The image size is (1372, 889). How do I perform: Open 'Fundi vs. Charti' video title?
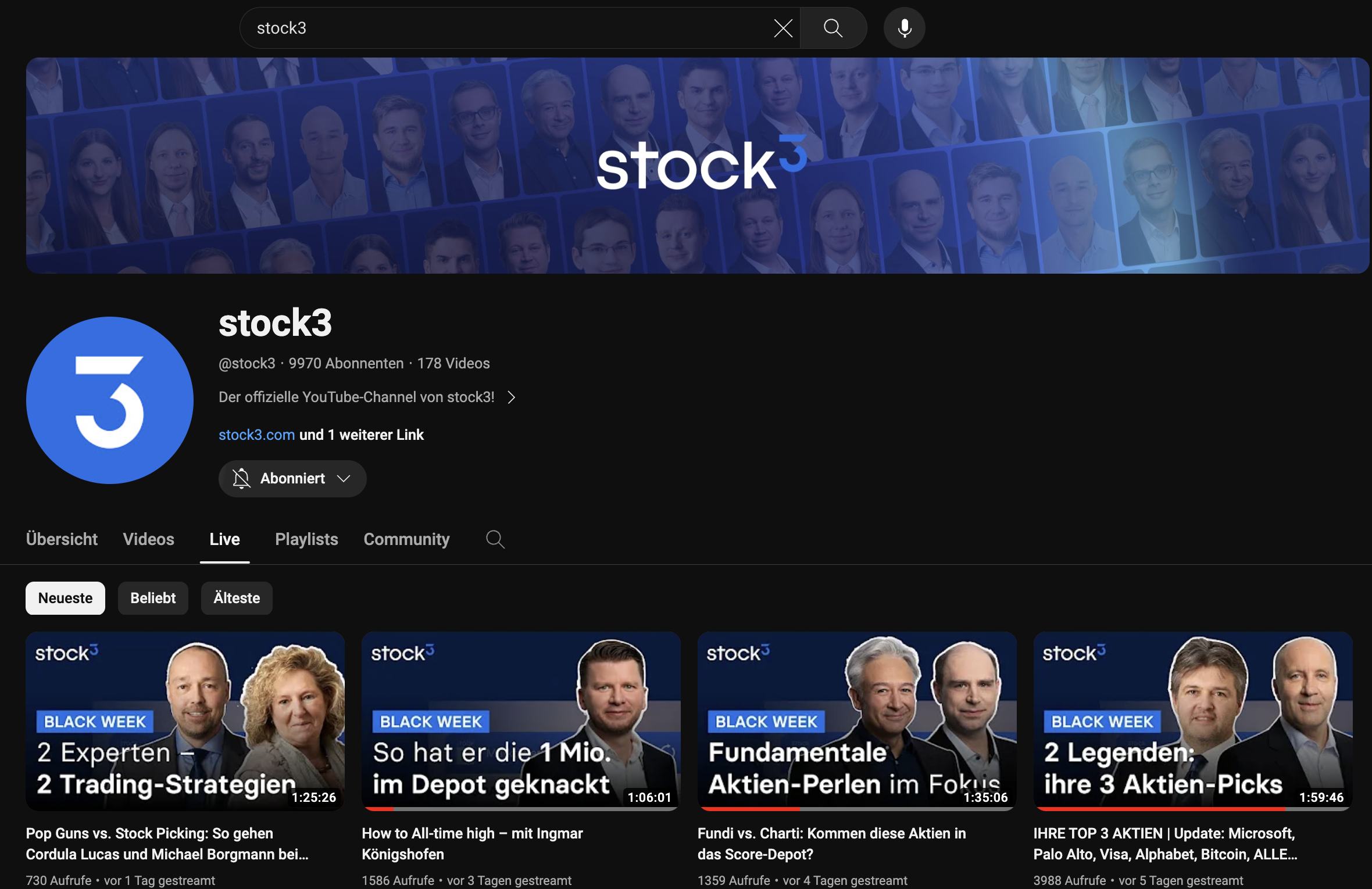[x=831, y=844]
